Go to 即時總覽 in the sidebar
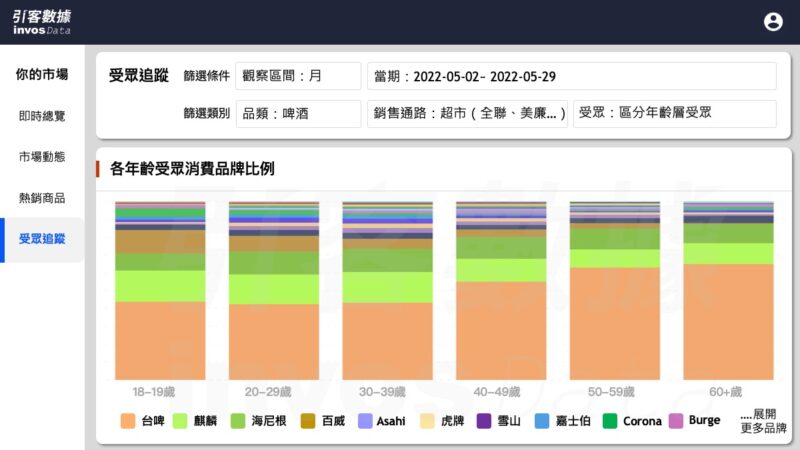The image size is (800, 450). coord(42,116)
